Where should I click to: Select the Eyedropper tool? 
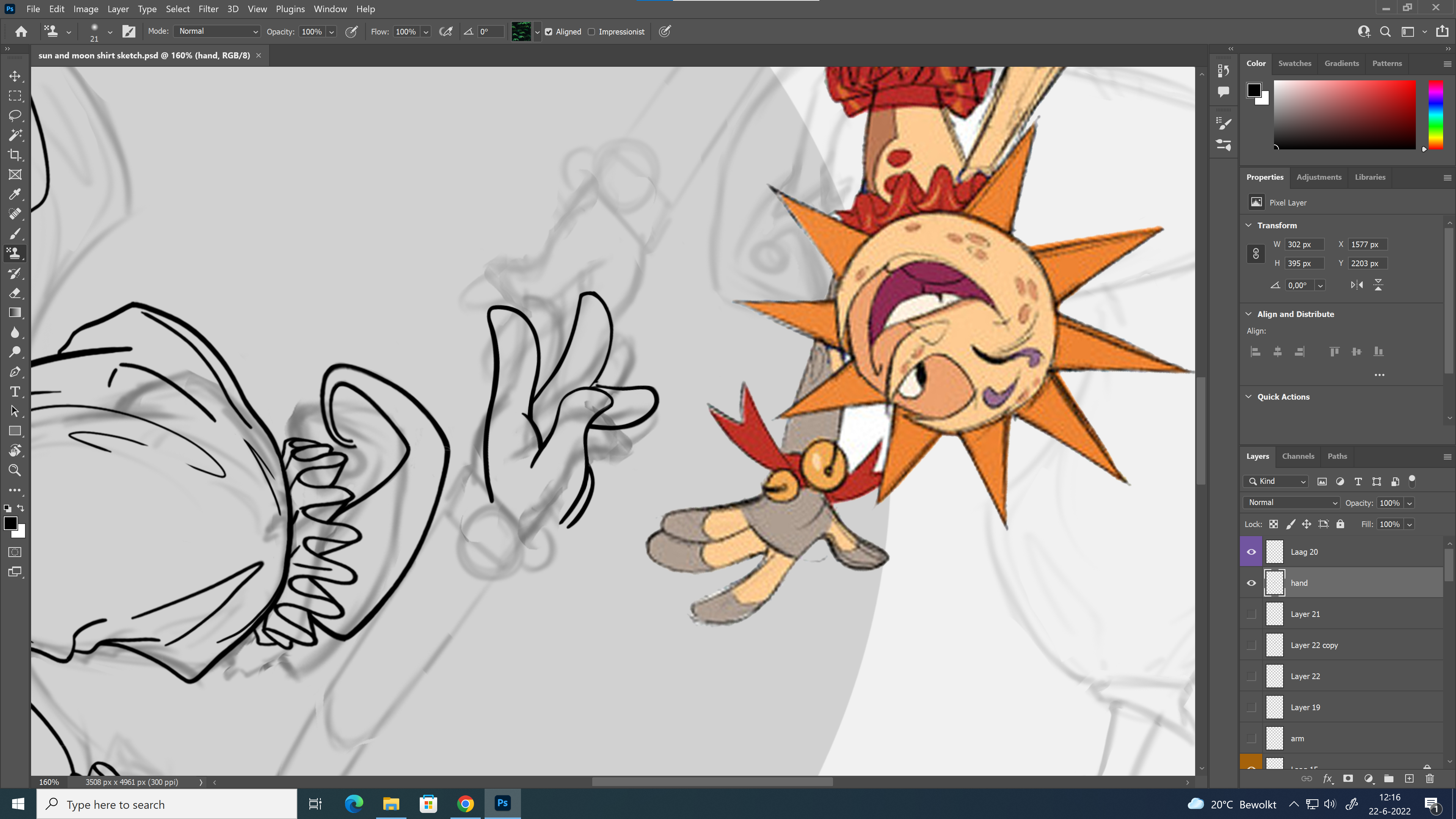pyautogui.click(x=15, y=195)
